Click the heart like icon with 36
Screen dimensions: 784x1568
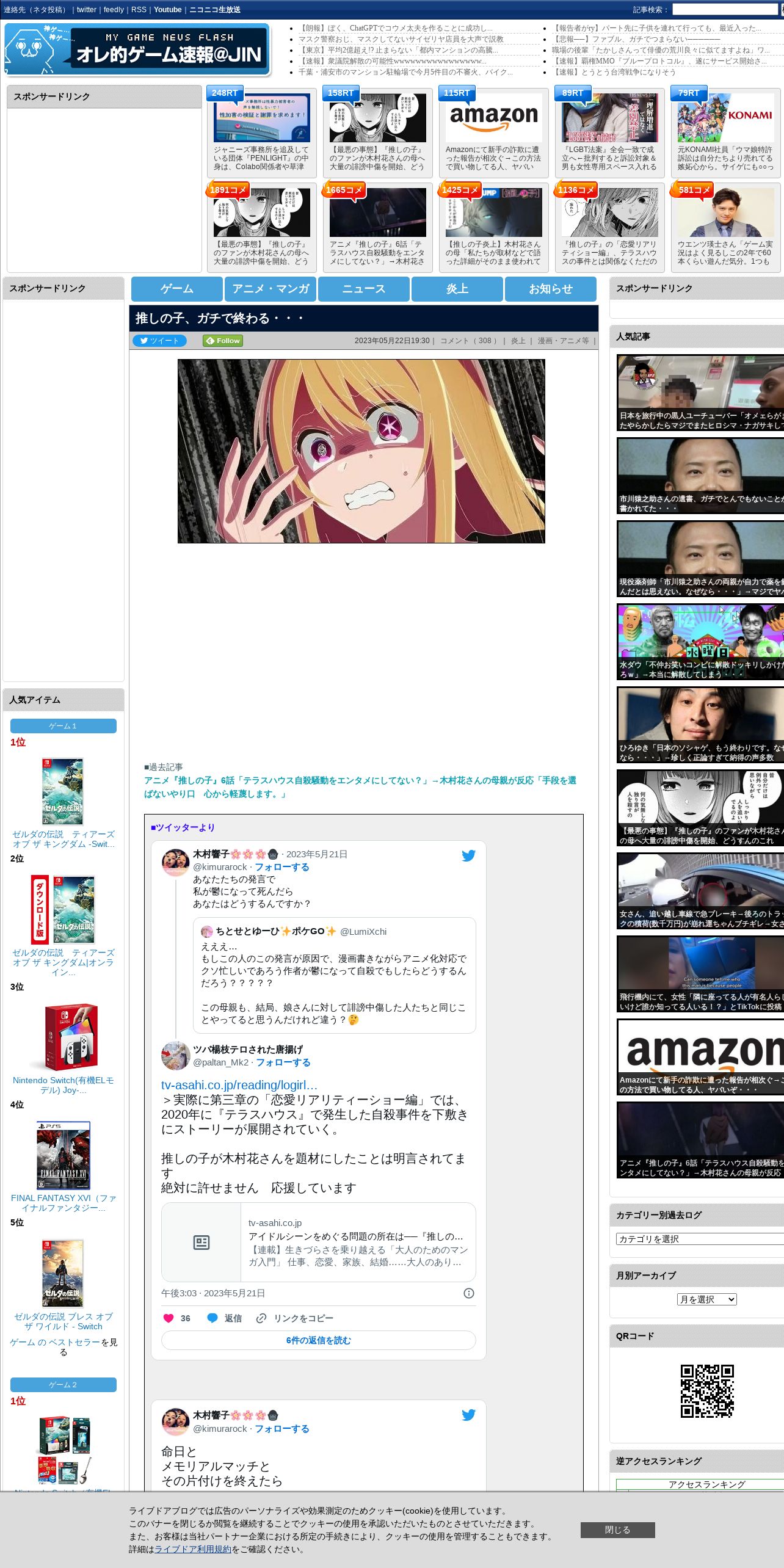[169, 1318]
